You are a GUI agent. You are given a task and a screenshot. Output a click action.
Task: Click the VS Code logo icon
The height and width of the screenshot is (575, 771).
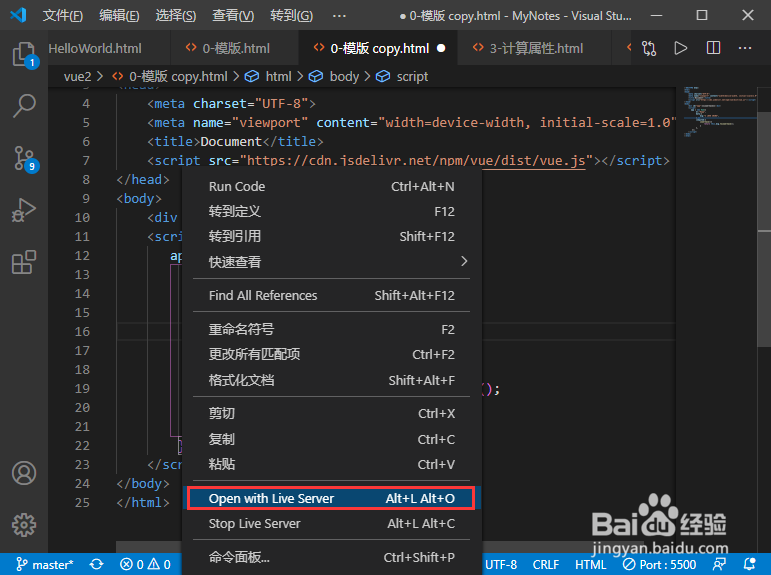pyautogui.click(x=19, y=15)
